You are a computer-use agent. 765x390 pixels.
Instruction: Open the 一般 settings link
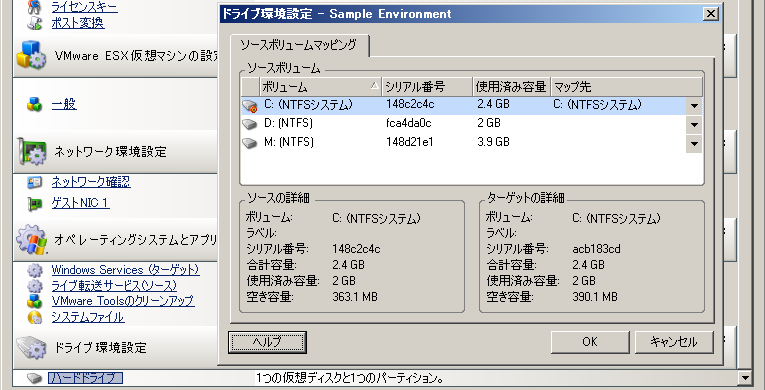(x=64, y=104)
